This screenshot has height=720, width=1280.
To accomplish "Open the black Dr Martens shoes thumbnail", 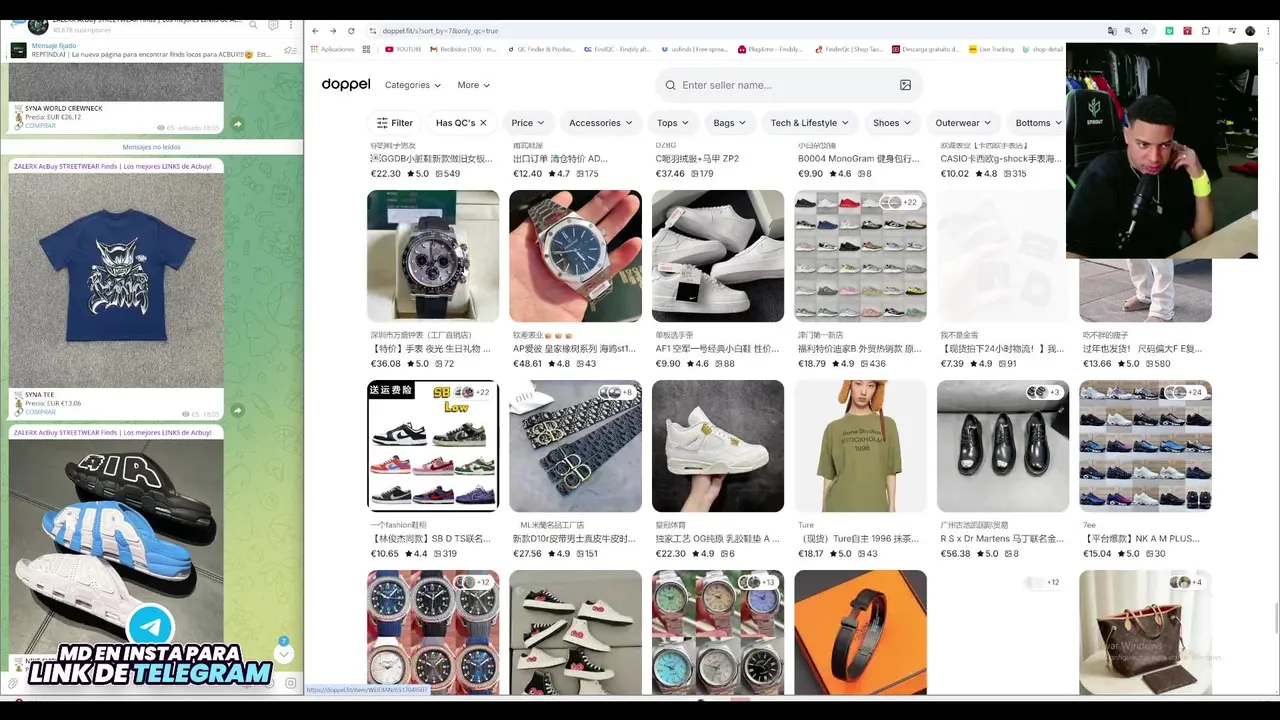I will [1003, 446].
